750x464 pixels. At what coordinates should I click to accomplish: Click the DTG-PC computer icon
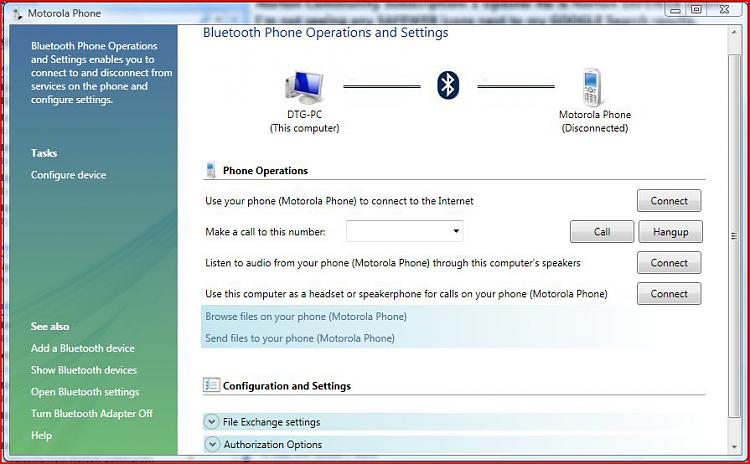304,88
